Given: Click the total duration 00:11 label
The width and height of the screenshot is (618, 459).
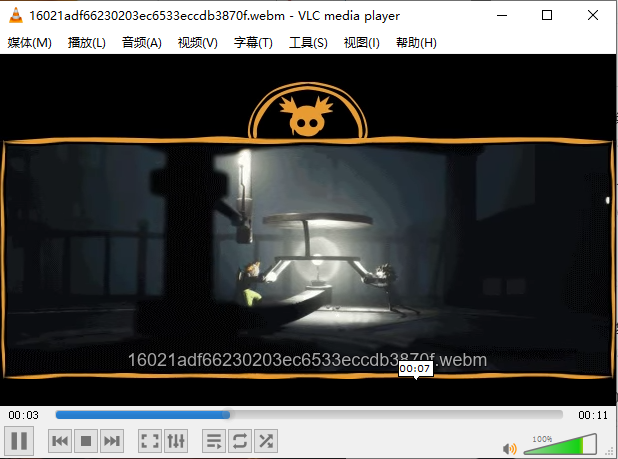Looking at the screenshot, I should click(x=593, y=415).
